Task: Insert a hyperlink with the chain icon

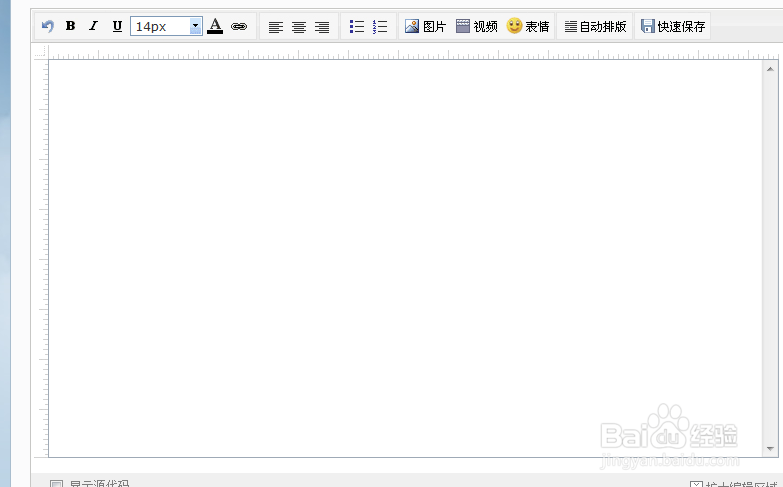Action: [239, 26]
